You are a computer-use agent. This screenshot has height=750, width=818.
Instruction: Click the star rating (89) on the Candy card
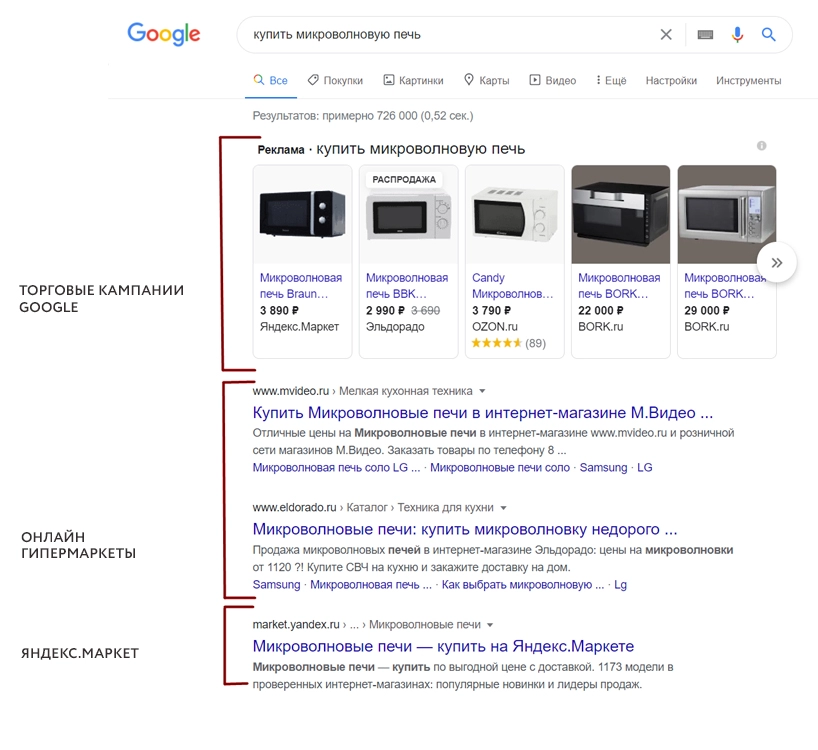pyautogui.click(x=509, y=343)
